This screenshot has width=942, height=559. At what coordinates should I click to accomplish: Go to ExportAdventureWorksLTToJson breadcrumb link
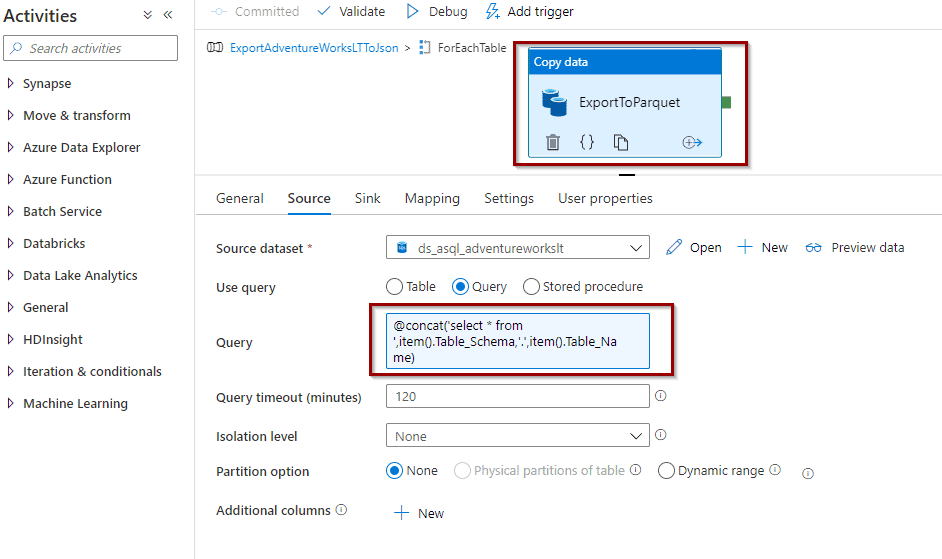tap(314, 48)
